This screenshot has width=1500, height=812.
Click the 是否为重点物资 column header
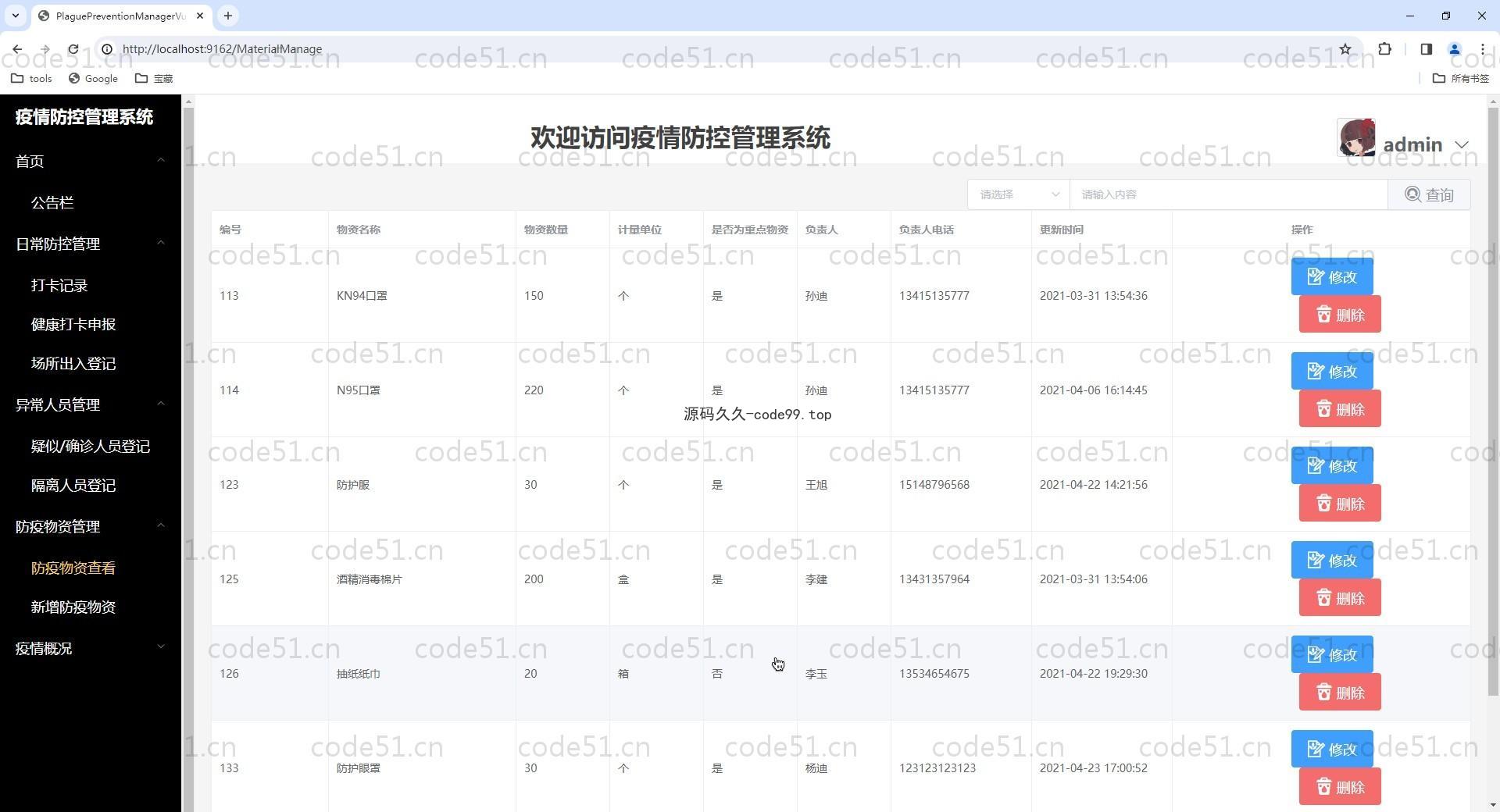coord(749,230)
